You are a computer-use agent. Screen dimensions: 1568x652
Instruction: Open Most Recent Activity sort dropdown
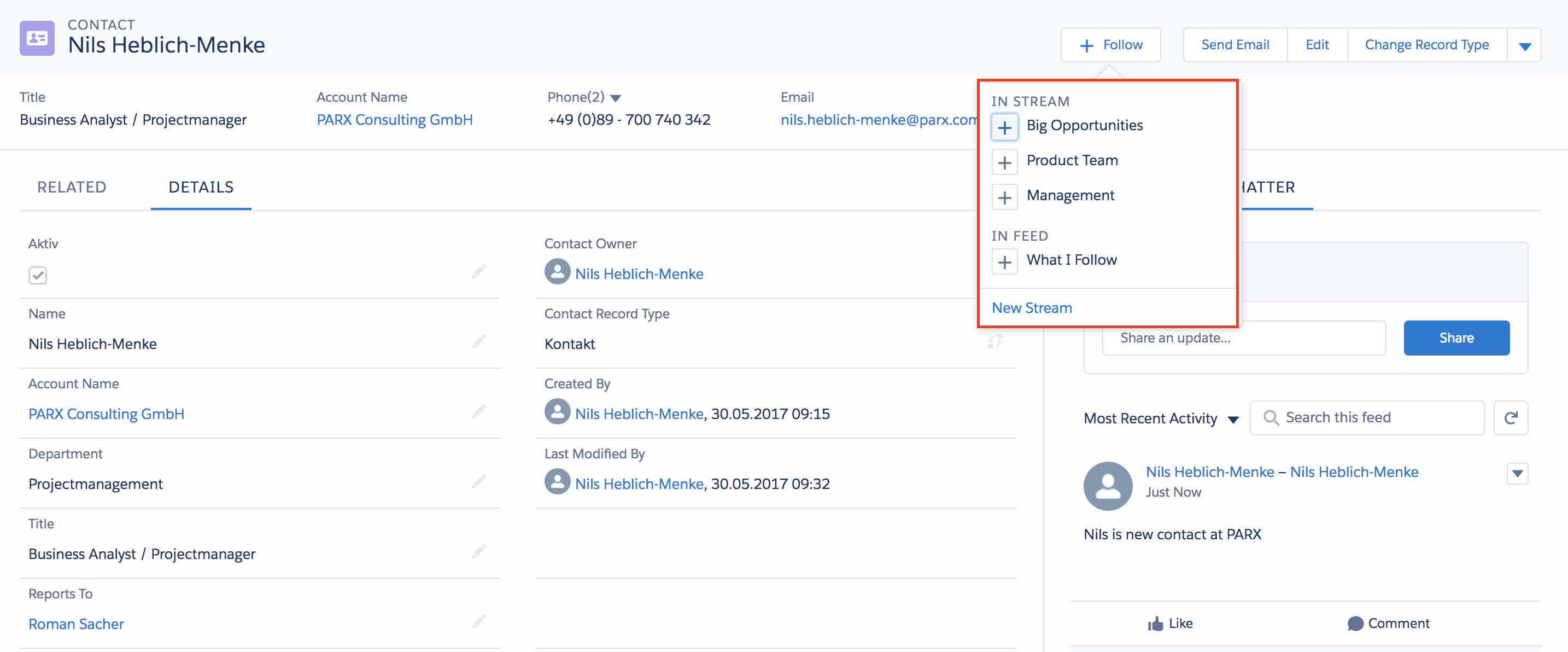click(x=1233, y=420)
